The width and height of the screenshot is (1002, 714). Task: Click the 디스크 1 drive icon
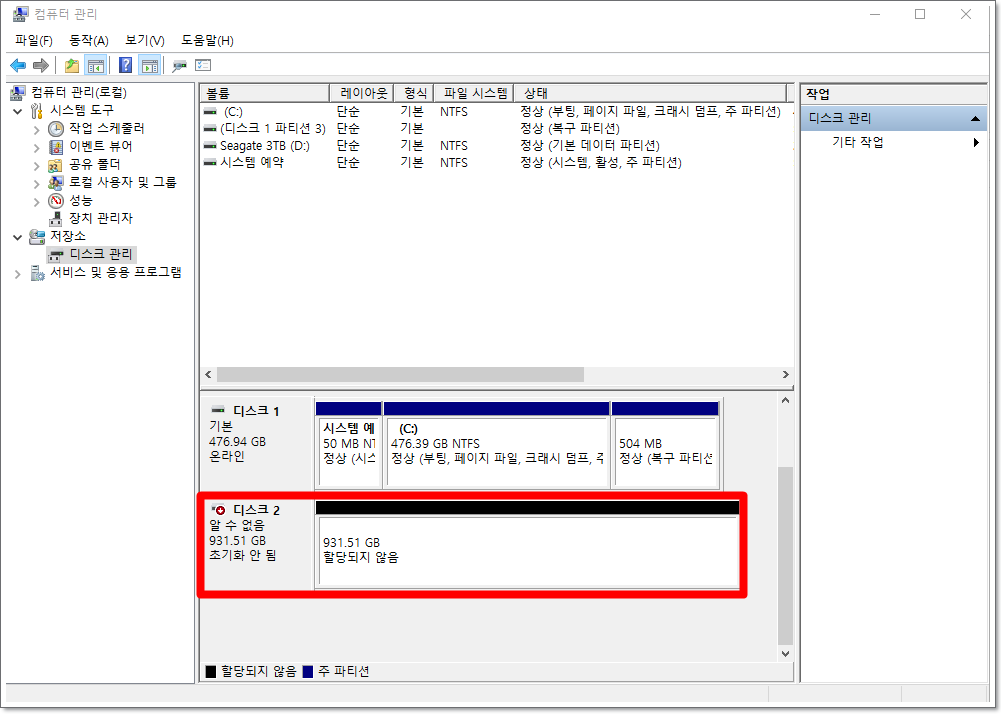pyautogui.click(x=218, y=410)
